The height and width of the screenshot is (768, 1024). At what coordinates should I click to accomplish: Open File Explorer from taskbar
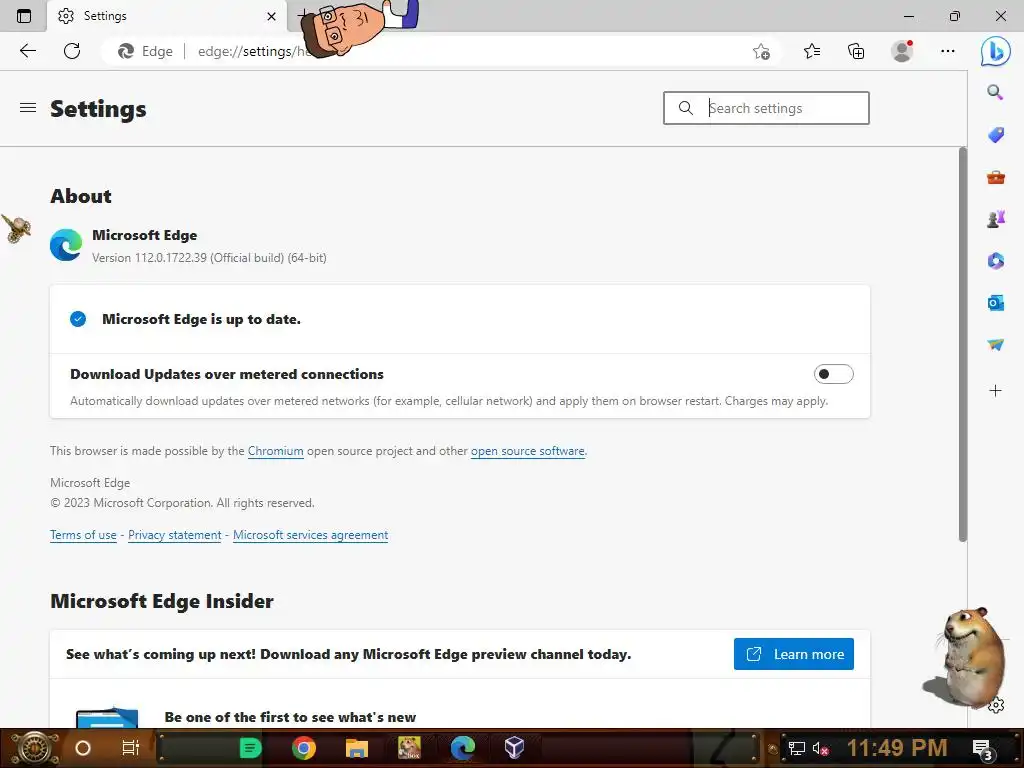pyautogui.click(x=357, y=748)
